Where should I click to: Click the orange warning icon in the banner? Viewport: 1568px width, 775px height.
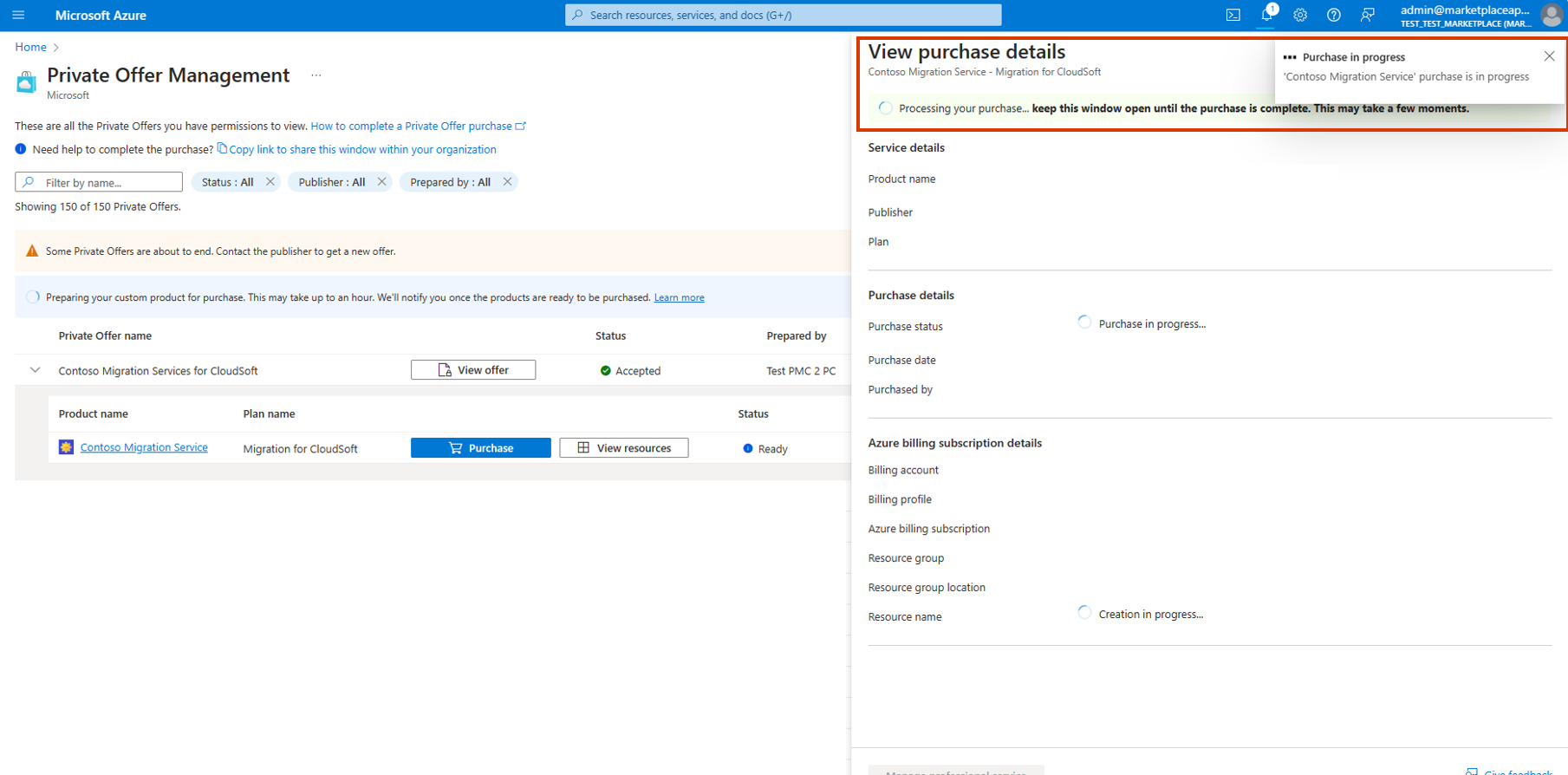(32, 251)
